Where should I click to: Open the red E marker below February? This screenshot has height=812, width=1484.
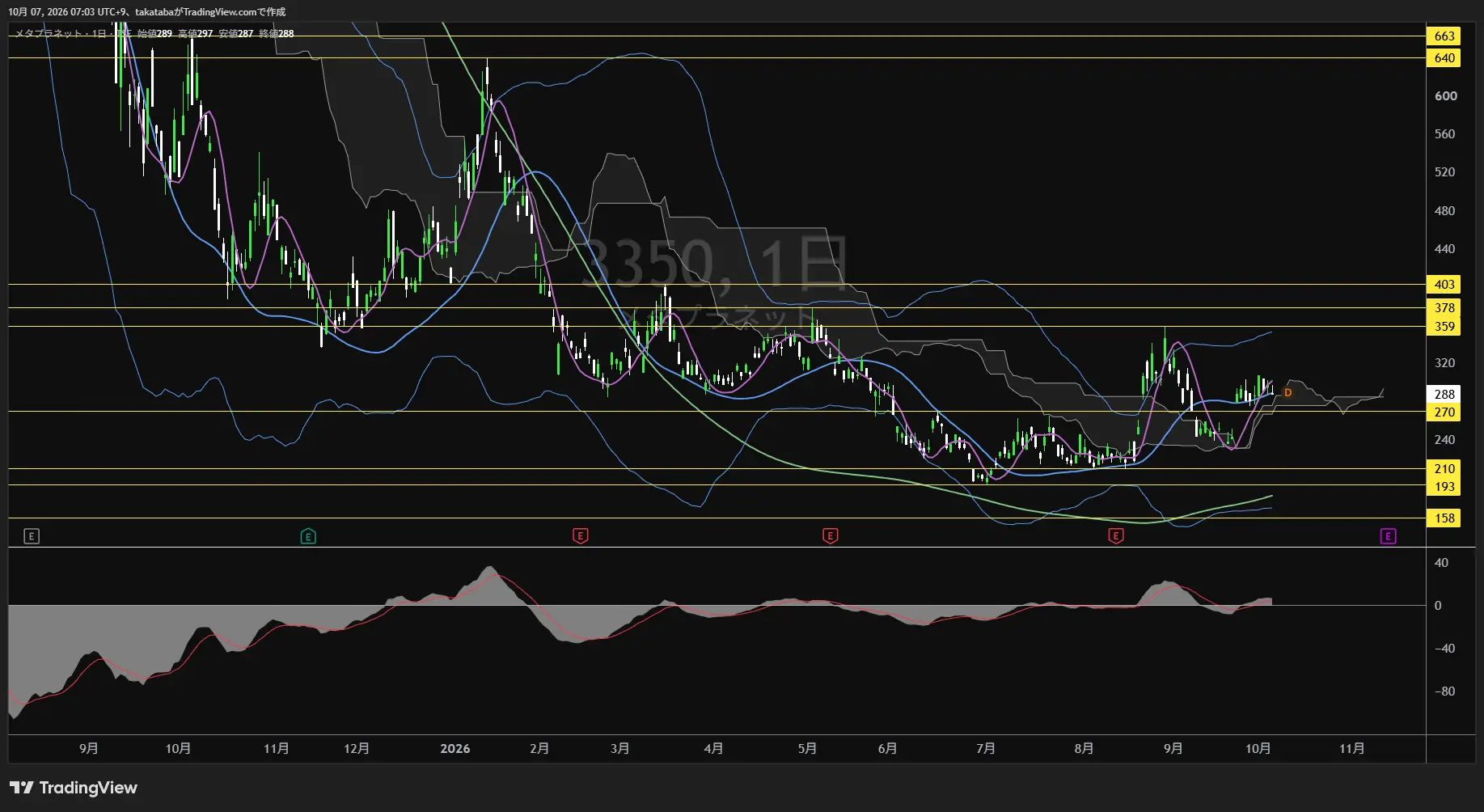581,535
